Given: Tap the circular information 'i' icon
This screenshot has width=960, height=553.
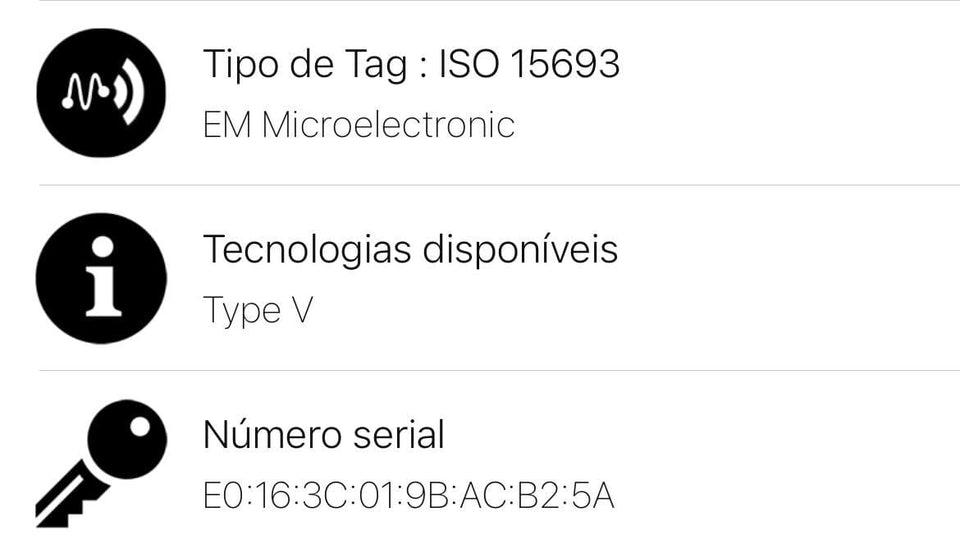Looking at the screenshot, I should (101, 278).
